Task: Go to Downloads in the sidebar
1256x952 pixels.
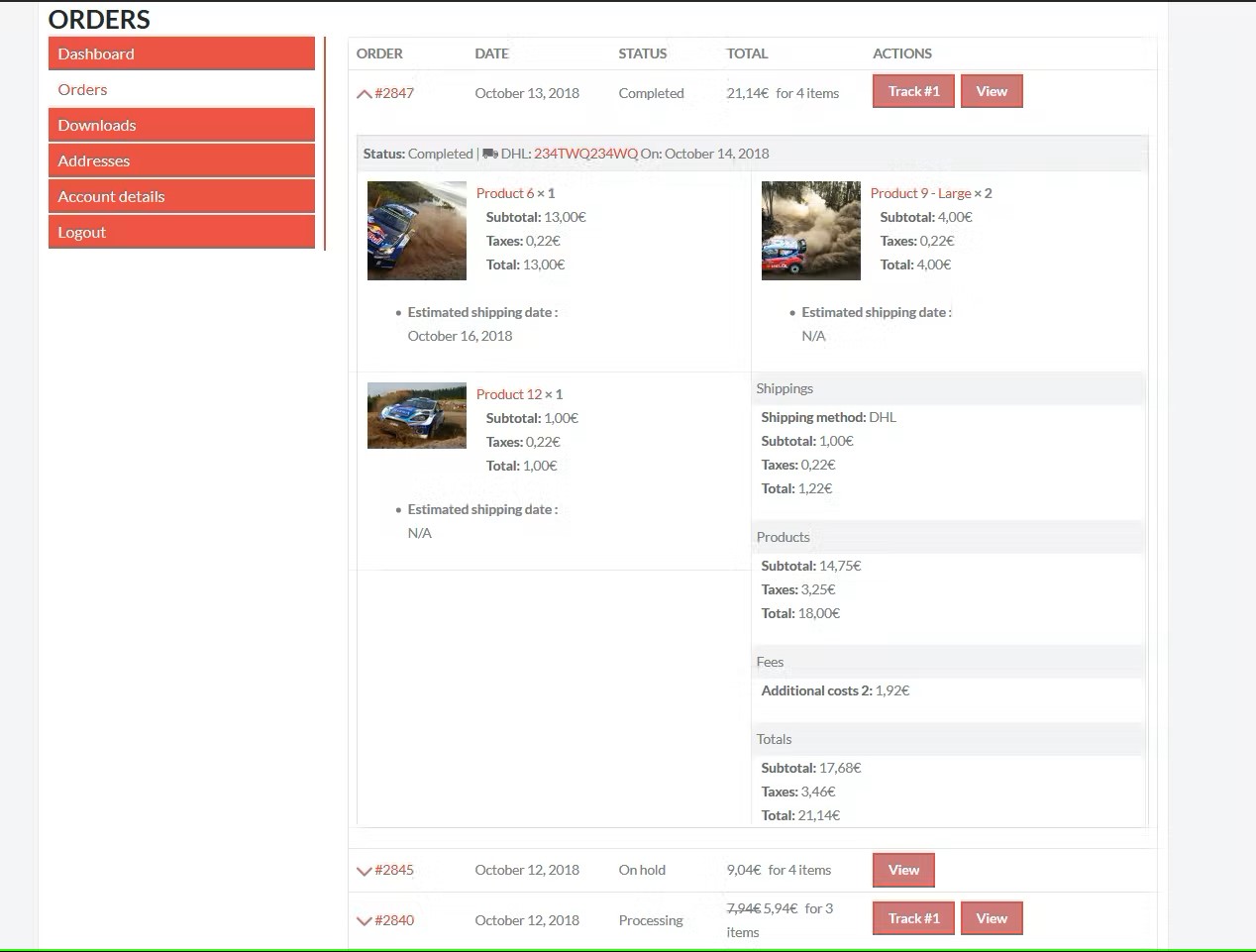Action: [181, 125]
